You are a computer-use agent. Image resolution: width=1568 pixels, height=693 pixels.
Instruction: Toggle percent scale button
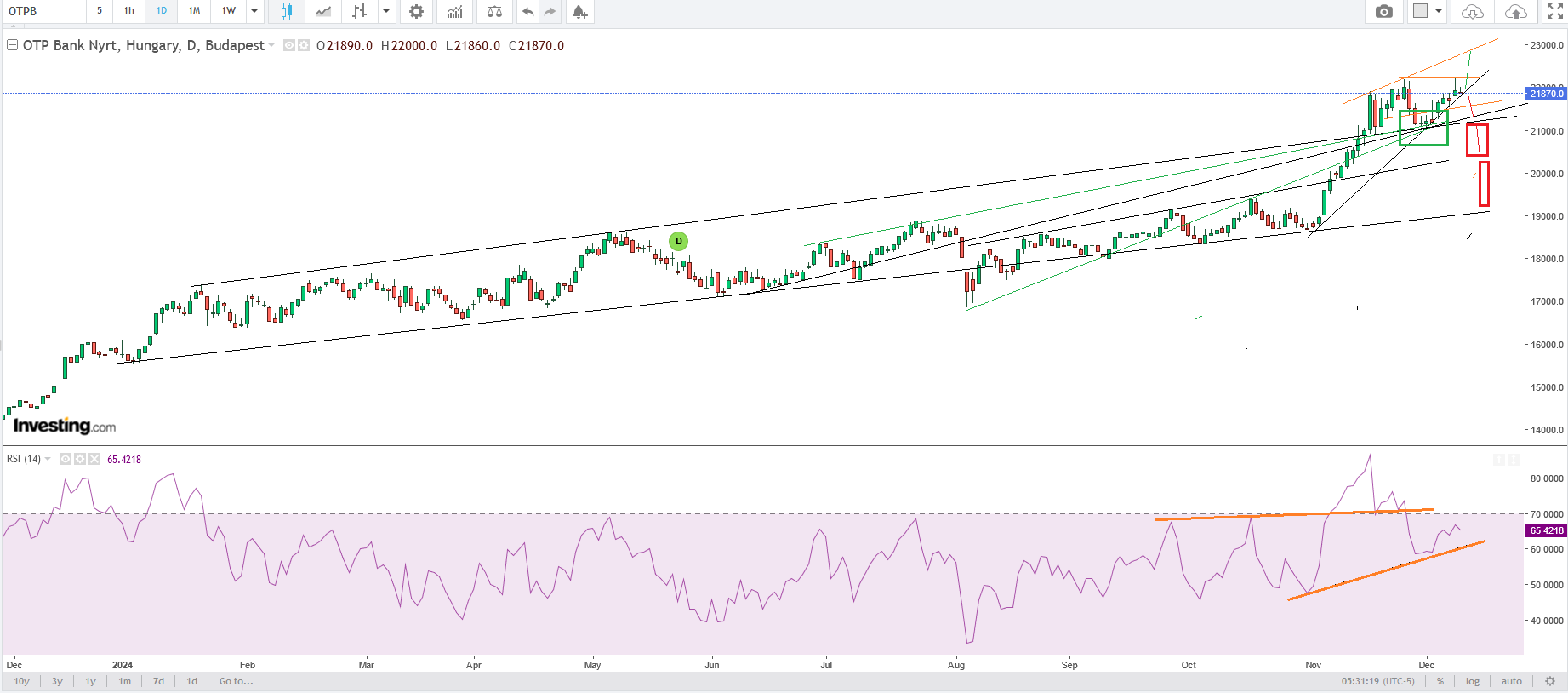(1440, 681)
